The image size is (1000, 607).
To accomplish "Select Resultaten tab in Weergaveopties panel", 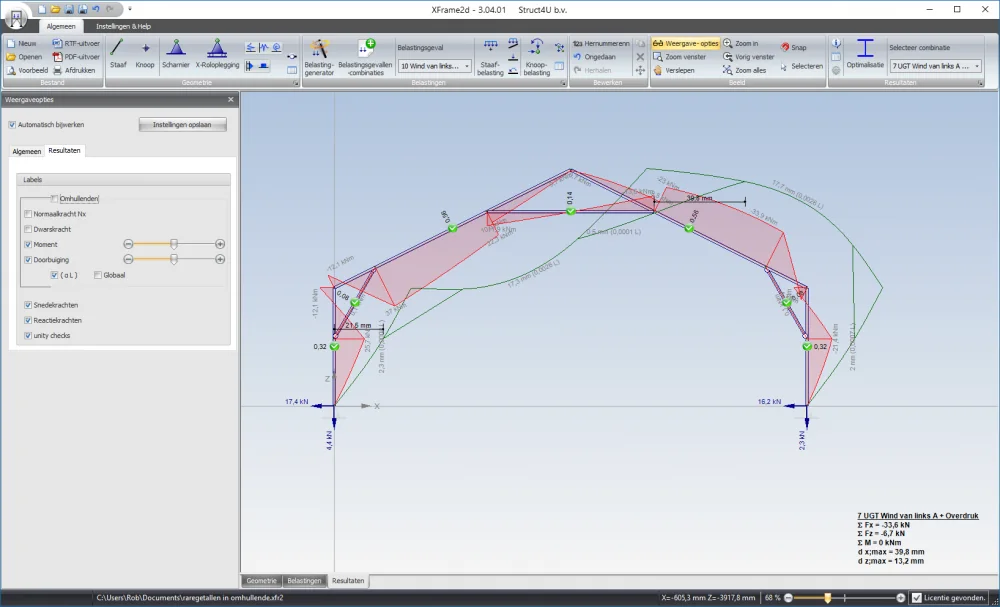I will tap(64, 150).
